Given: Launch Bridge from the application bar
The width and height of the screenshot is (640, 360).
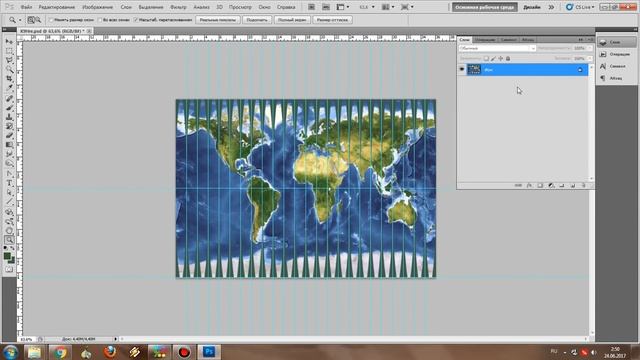Looking at the screenshot, I should point(311,7).
